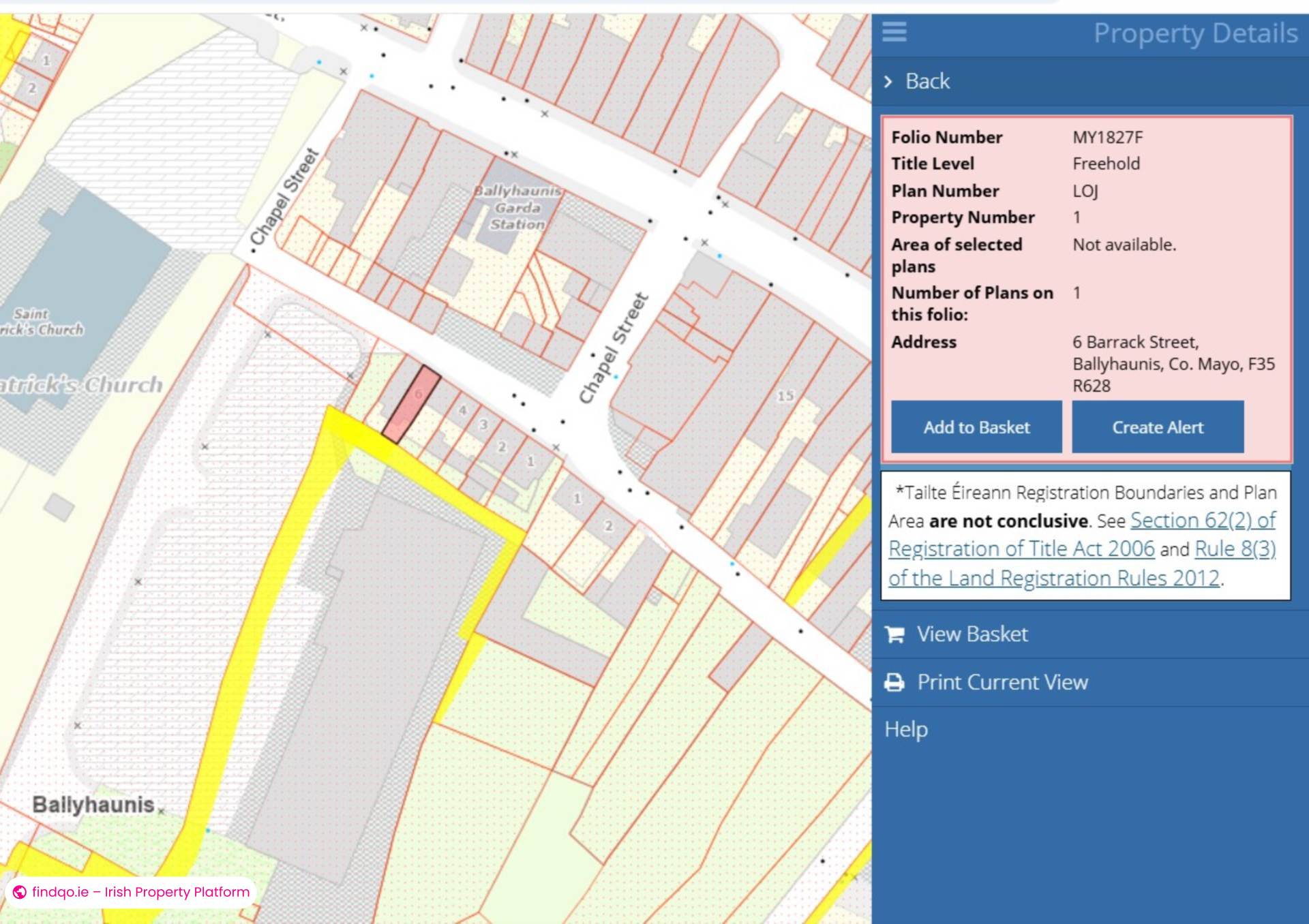
Task: Create an alert for this folio
Action: (x=1158, y=427)
